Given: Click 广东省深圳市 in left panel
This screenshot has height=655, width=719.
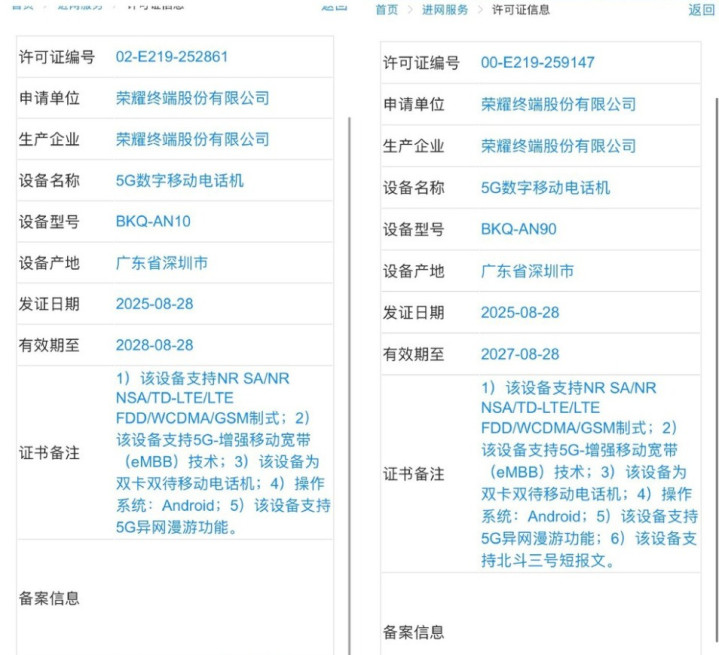Looking at the screenshot, I should 162,263.
